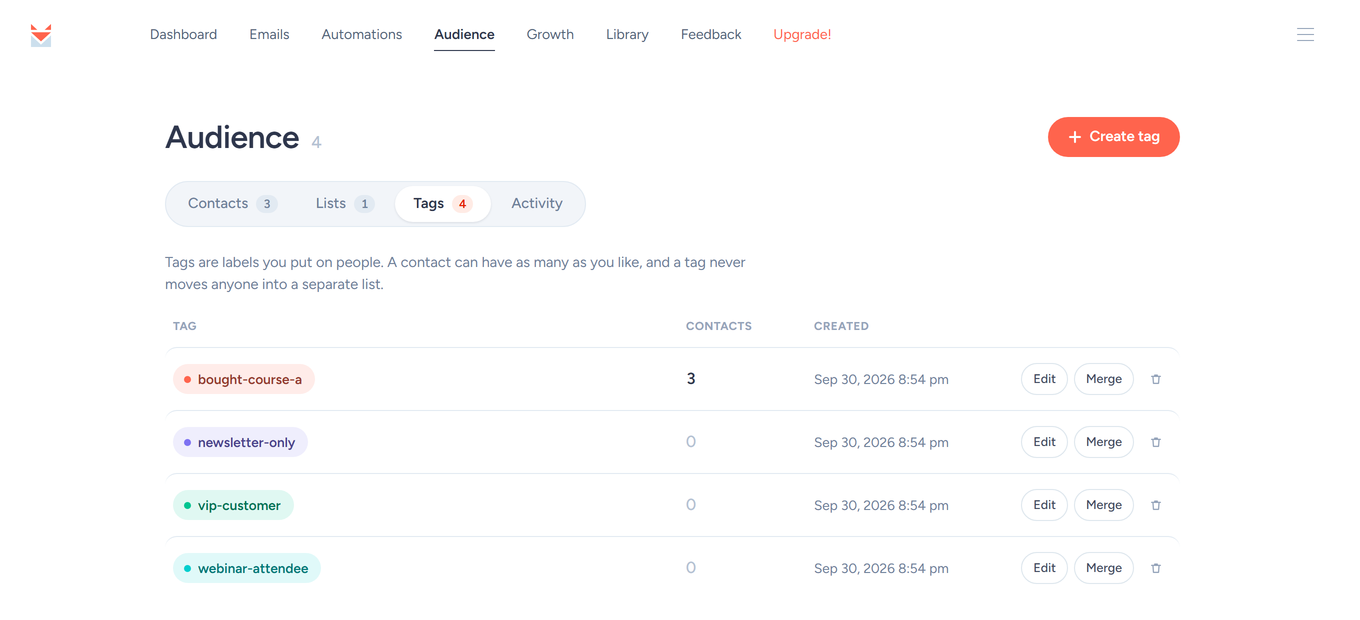The height and width of the screenshot is (620, 1360).
Task: Click the vip-customer tag label
Action: click(233, 505)
